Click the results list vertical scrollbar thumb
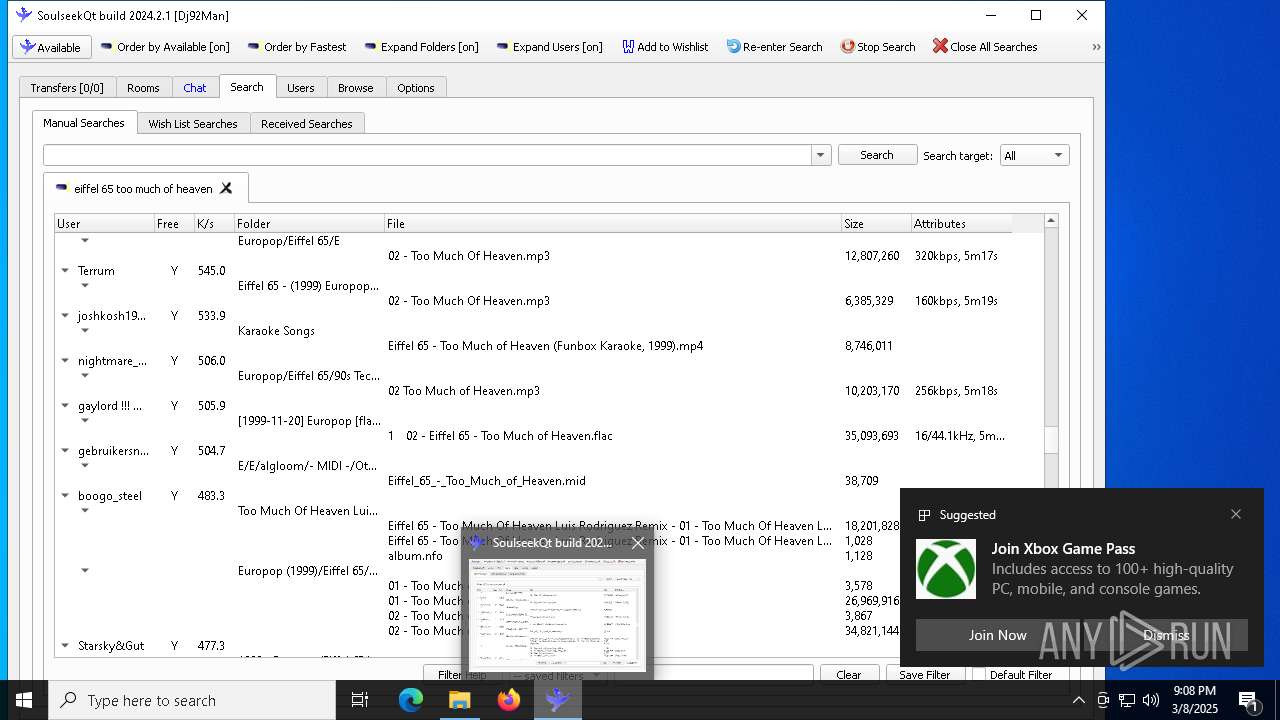 [x=1050, y=439]
